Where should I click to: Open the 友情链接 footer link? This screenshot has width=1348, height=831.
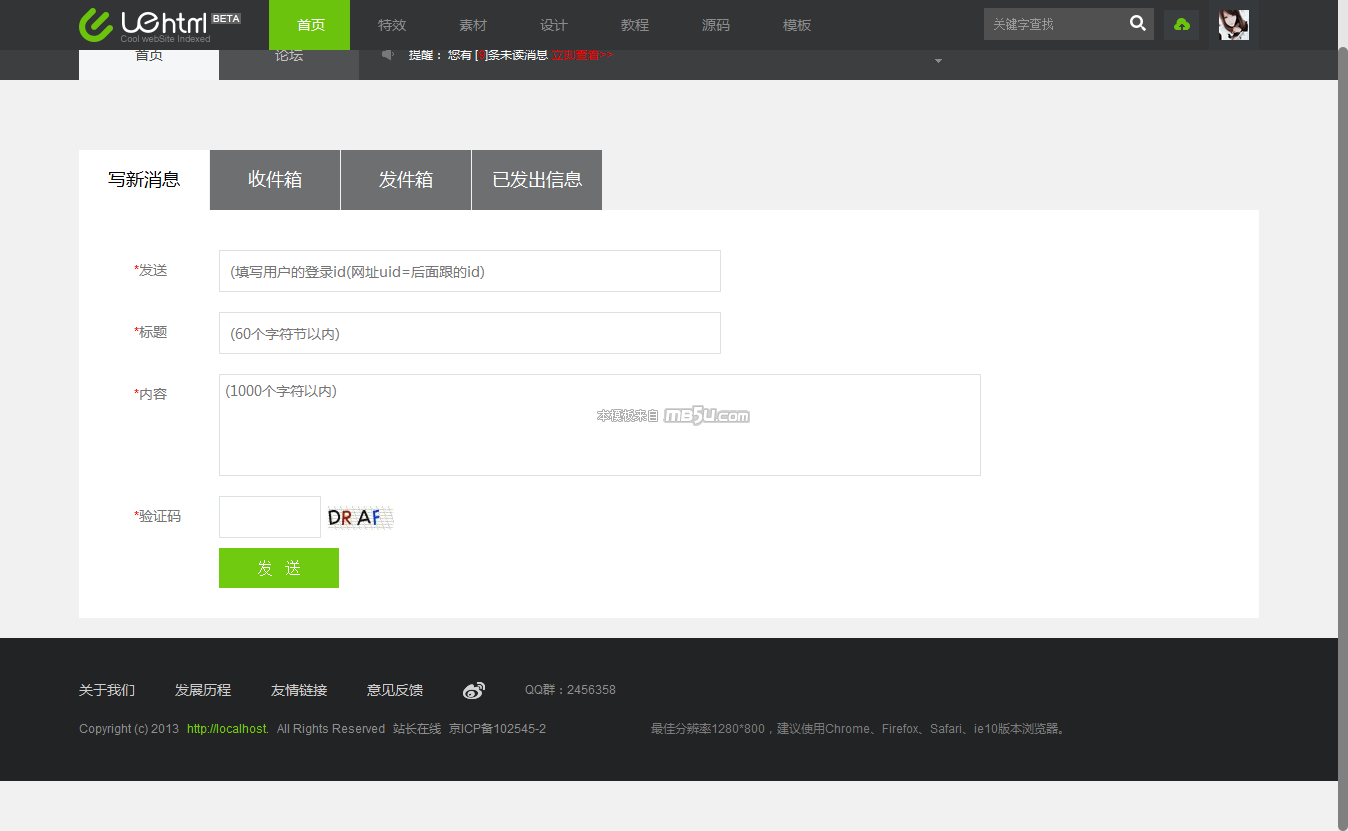click(299, 690)
